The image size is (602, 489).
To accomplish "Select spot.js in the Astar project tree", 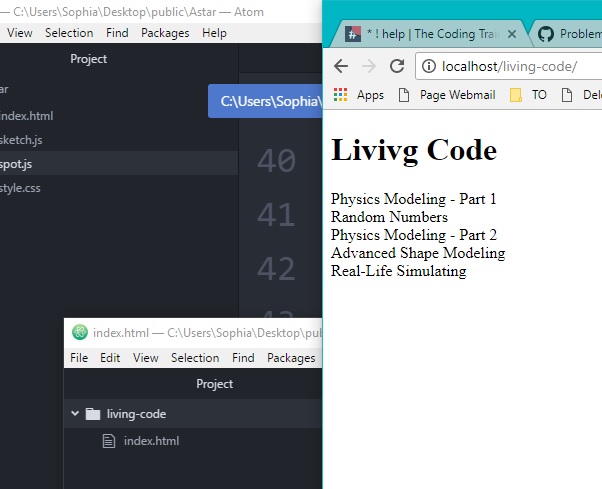I will tap(21, 164).
